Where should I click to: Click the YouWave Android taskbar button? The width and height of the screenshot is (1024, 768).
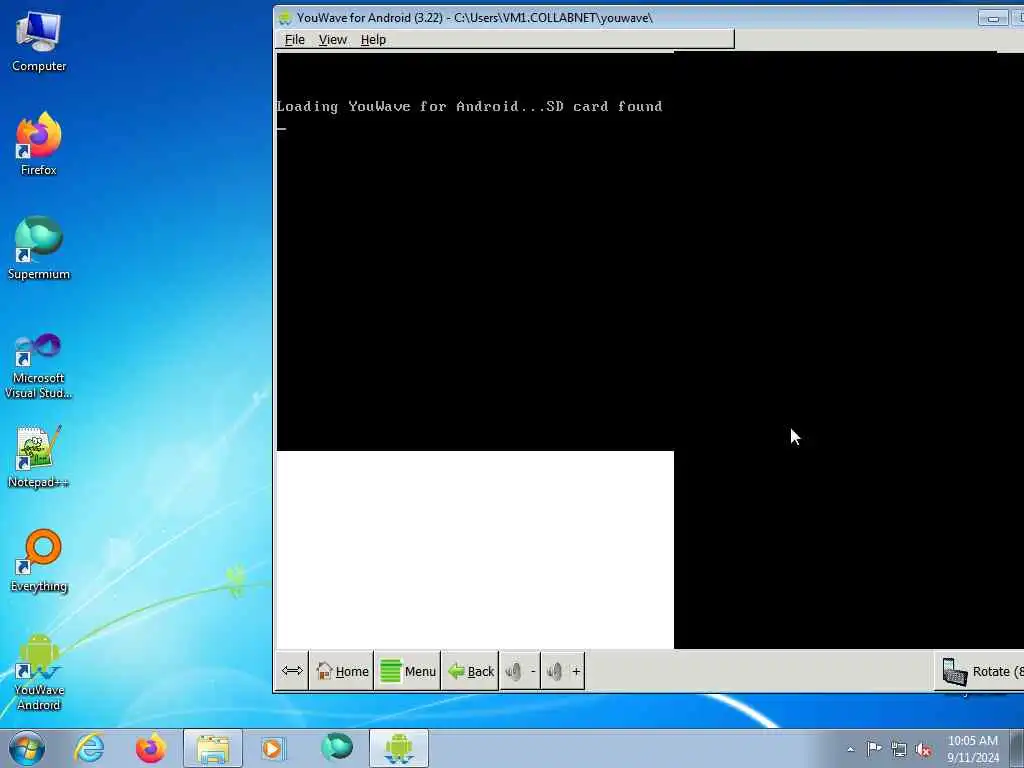pyautogui.click(x=399, y=748)
